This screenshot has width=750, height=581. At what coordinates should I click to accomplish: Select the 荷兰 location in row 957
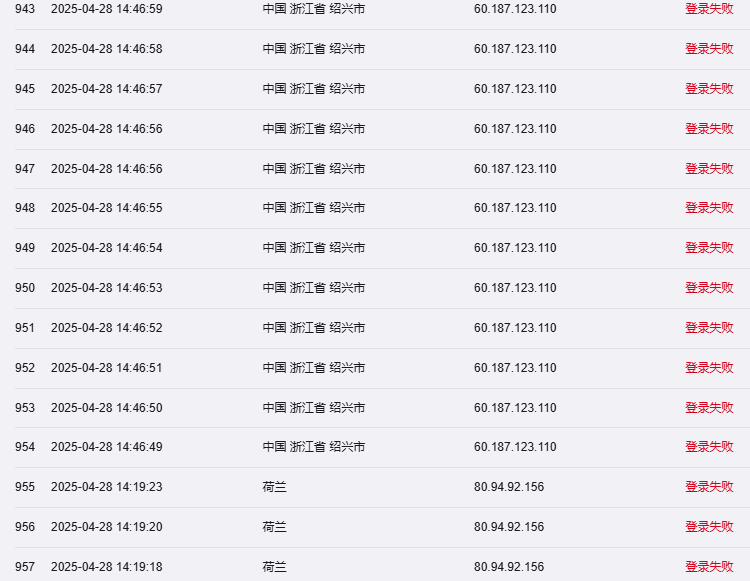(275, 567)
